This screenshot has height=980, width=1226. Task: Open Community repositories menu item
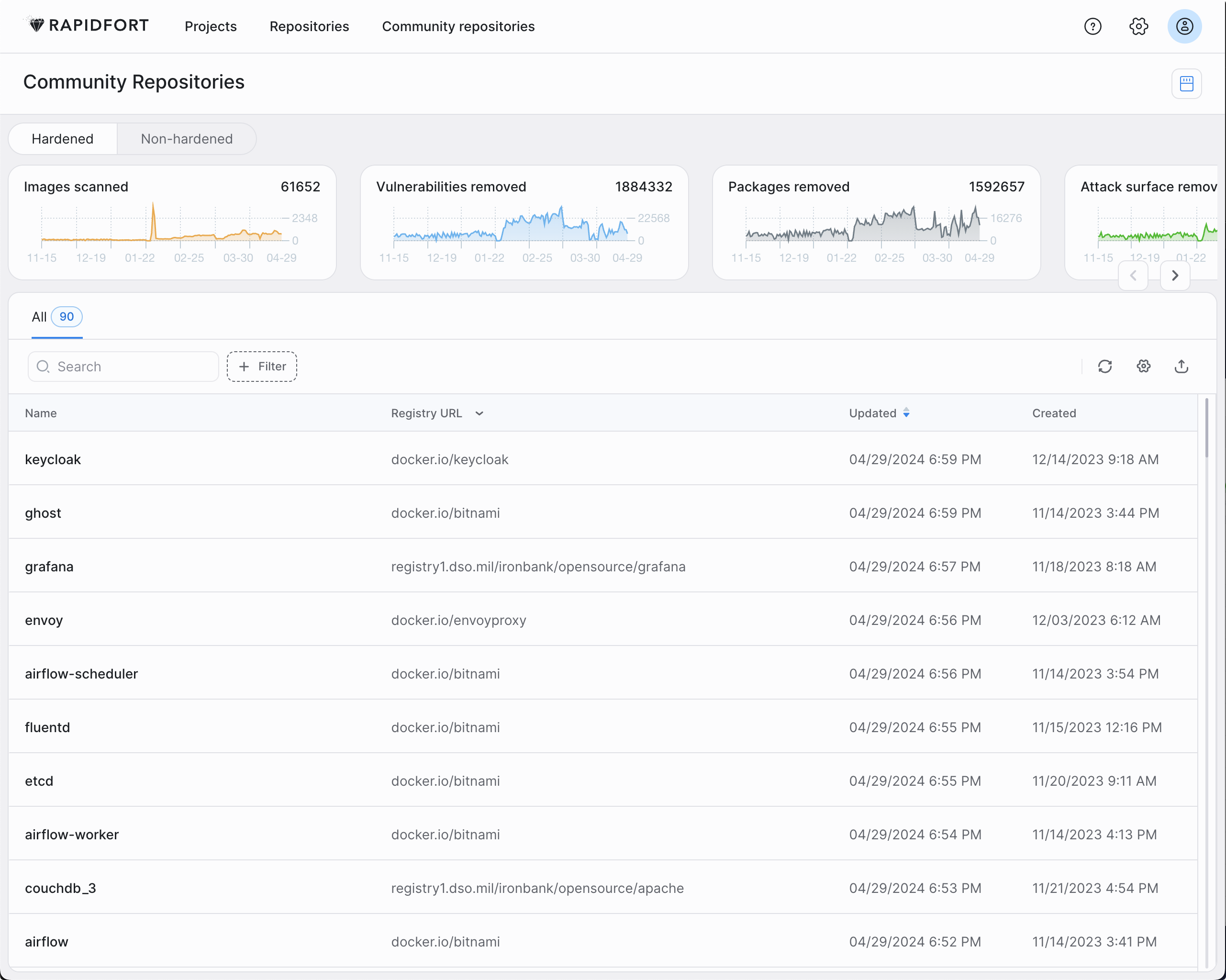(x=458, y=26)
